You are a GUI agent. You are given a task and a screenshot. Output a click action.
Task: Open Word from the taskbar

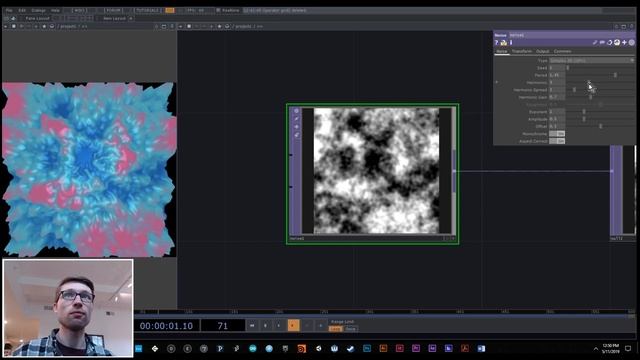click(x=481, y=348)
